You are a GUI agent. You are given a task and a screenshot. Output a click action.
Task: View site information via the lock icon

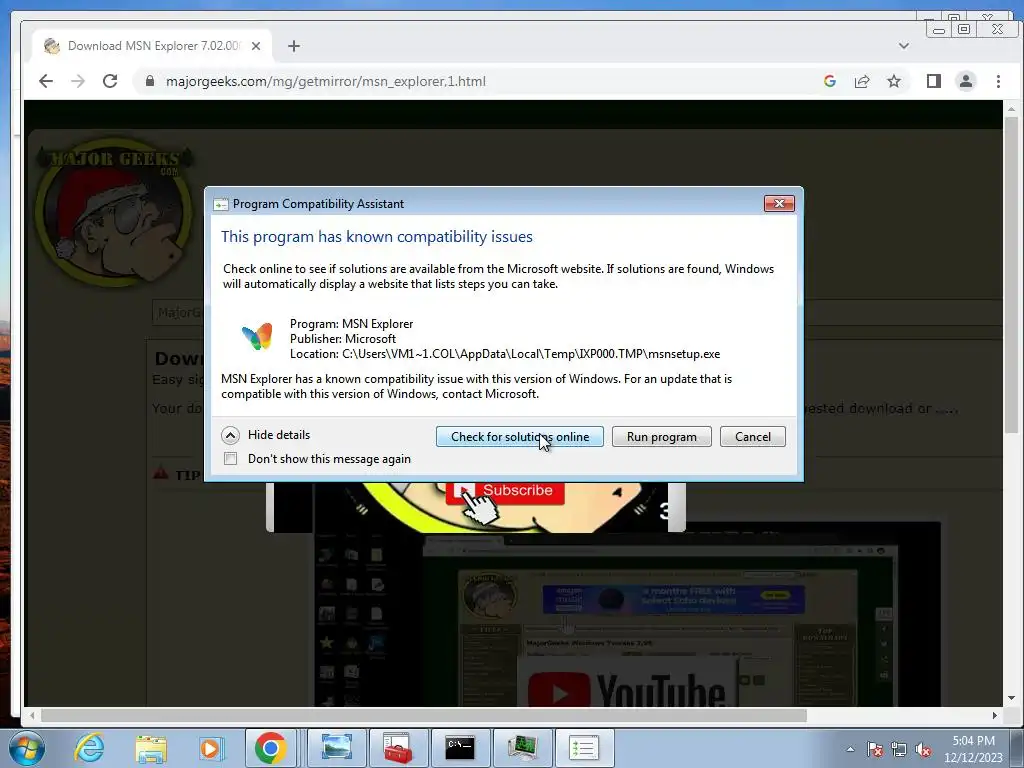pos(150,81)
